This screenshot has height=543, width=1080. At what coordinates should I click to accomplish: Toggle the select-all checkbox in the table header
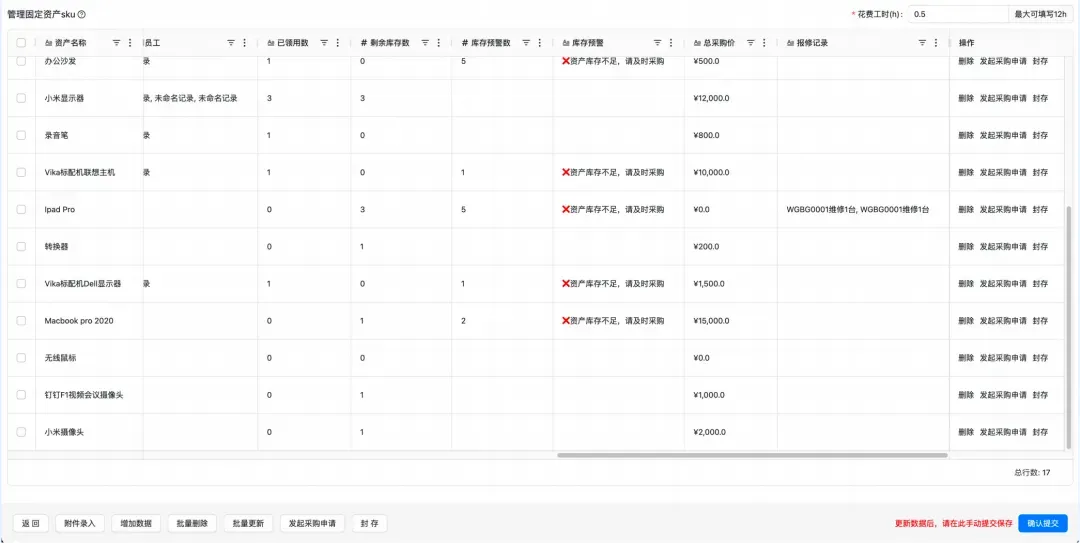tap(21, 43)
